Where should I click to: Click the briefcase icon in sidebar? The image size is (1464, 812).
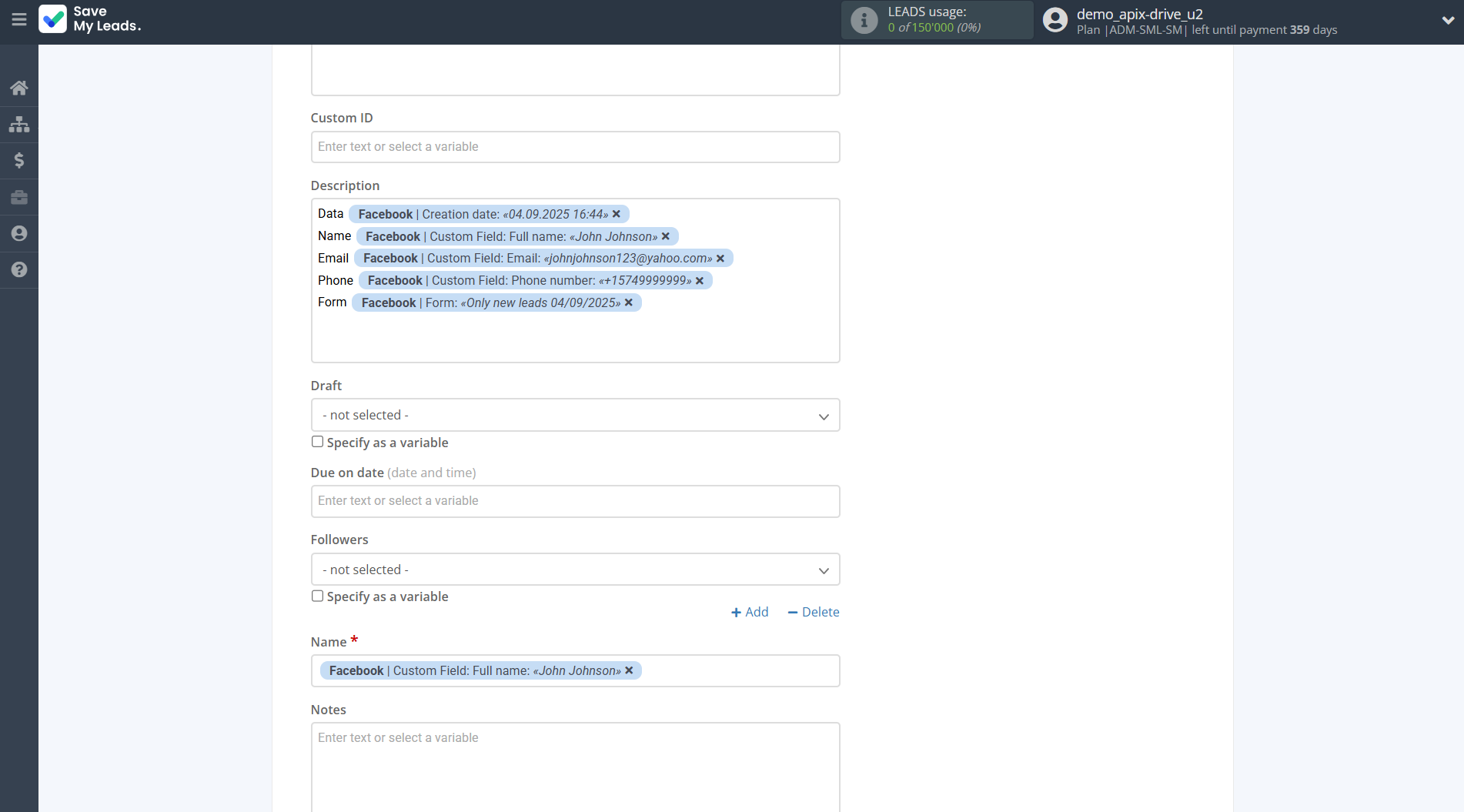[x=19, y=197]
